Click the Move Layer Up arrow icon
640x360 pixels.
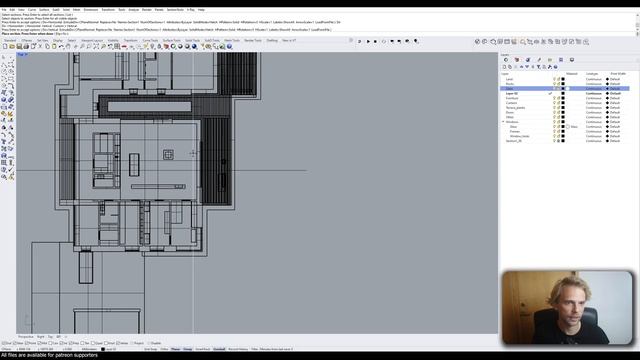521,67
